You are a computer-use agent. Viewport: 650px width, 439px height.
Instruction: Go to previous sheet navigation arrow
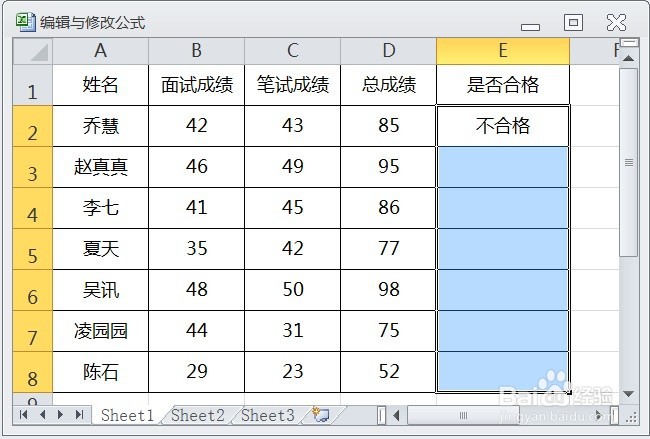coord(42,415)
